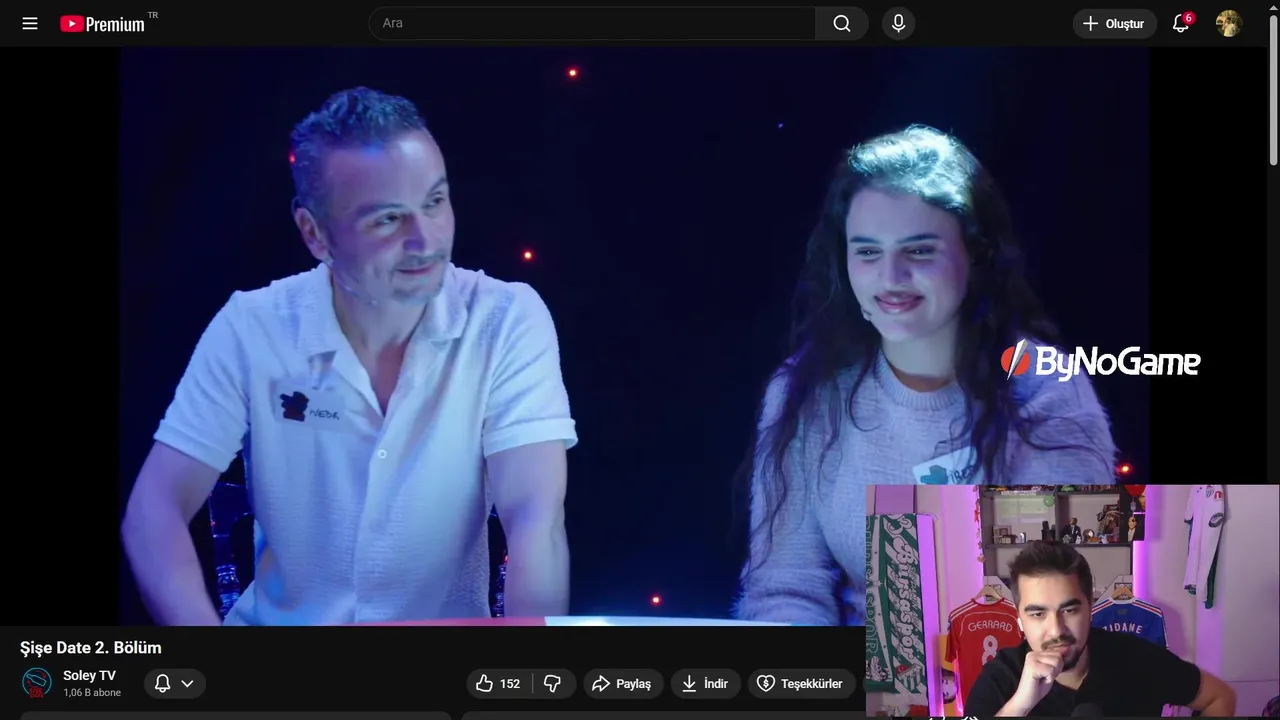Like the video with 152 likes
The width and height of the screenshot is (1280, 720).
pyautogui.click(x=498, y=684)
